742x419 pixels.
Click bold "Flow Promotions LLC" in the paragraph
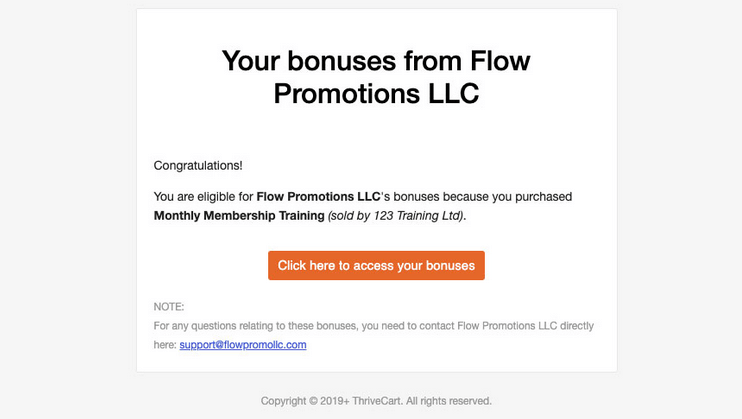(318, 197)
